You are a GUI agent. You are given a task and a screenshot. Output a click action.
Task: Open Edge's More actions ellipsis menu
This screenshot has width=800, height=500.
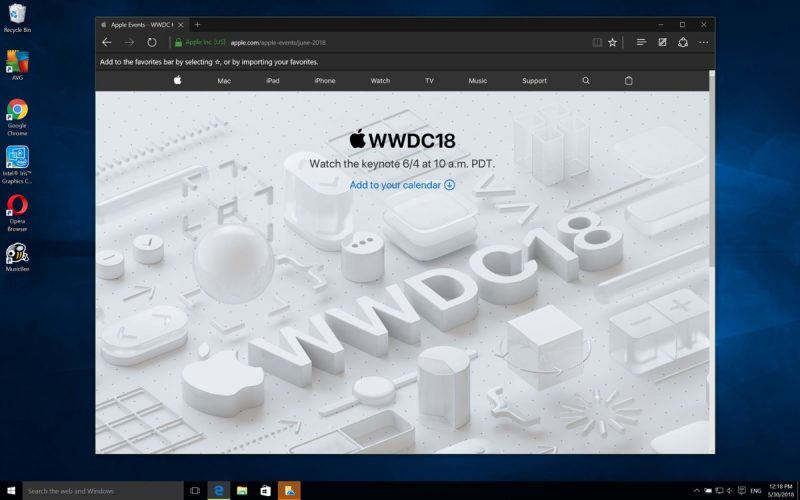(704, 43)
